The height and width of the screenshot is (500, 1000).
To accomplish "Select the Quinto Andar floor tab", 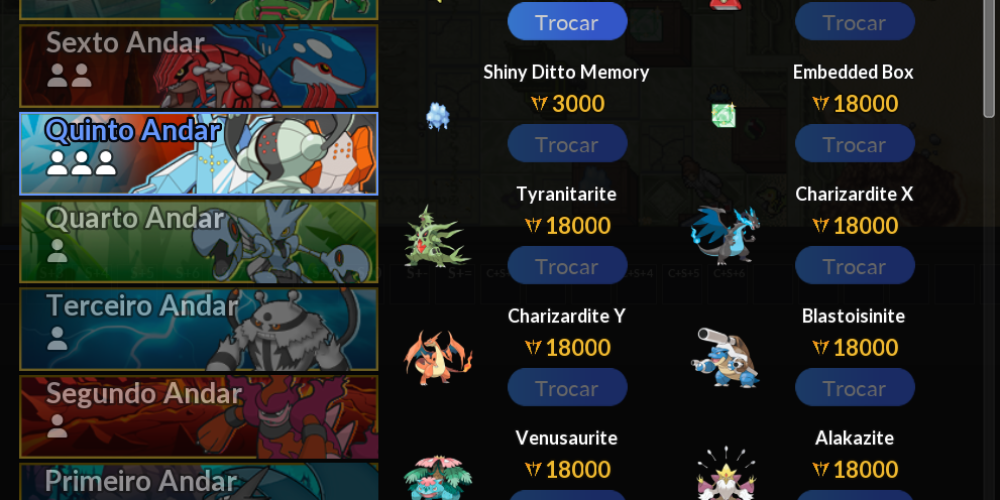I will point(199,154).
